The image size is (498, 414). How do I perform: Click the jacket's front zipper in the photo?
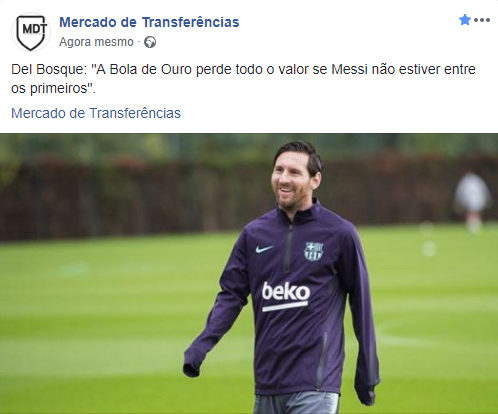coord(288,248)
